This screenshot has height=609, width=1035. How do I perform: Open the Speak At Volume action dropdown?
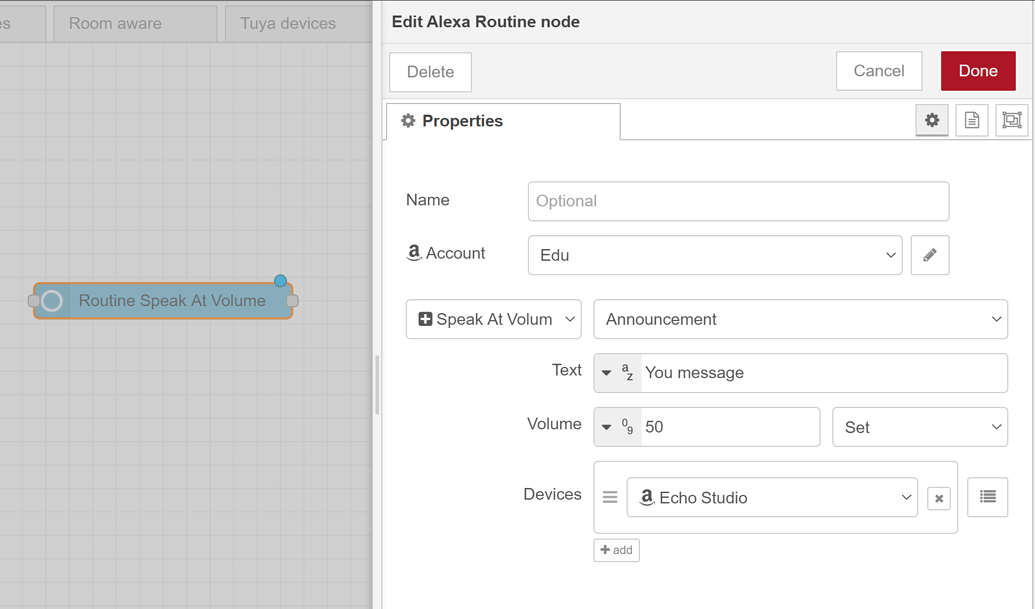point(493,318)
